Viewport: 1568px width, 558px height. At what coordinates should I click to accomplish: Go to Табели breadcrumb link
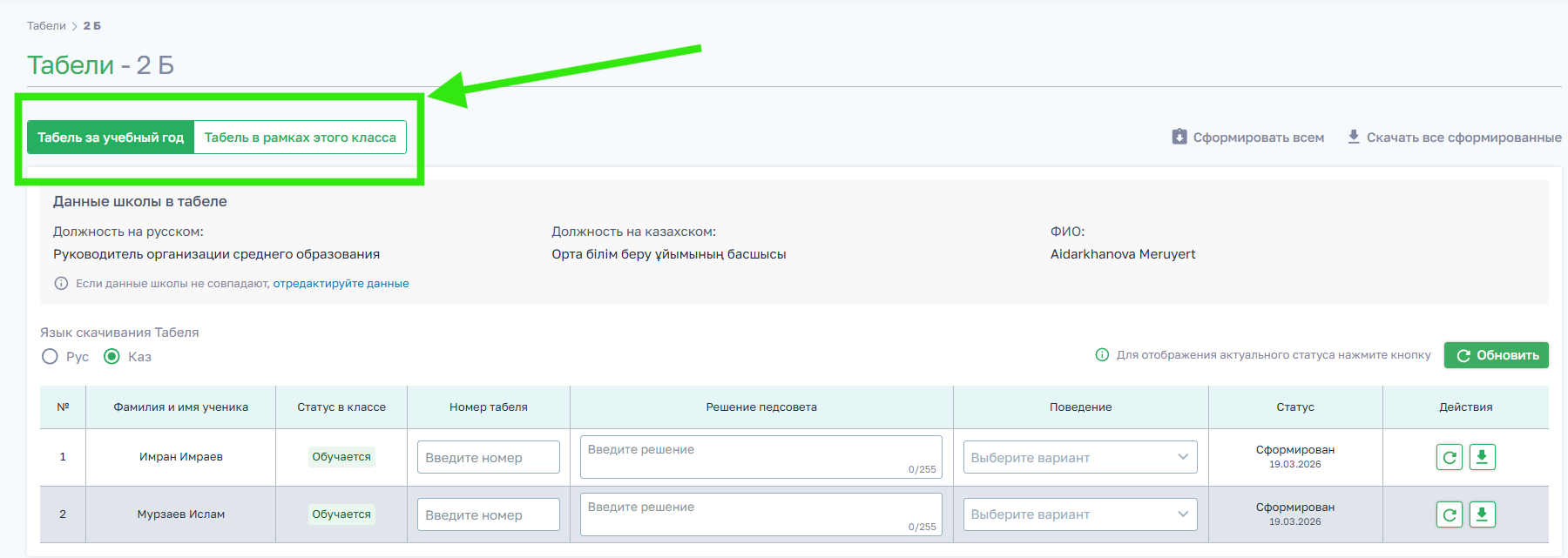click(x=46, y=26)
